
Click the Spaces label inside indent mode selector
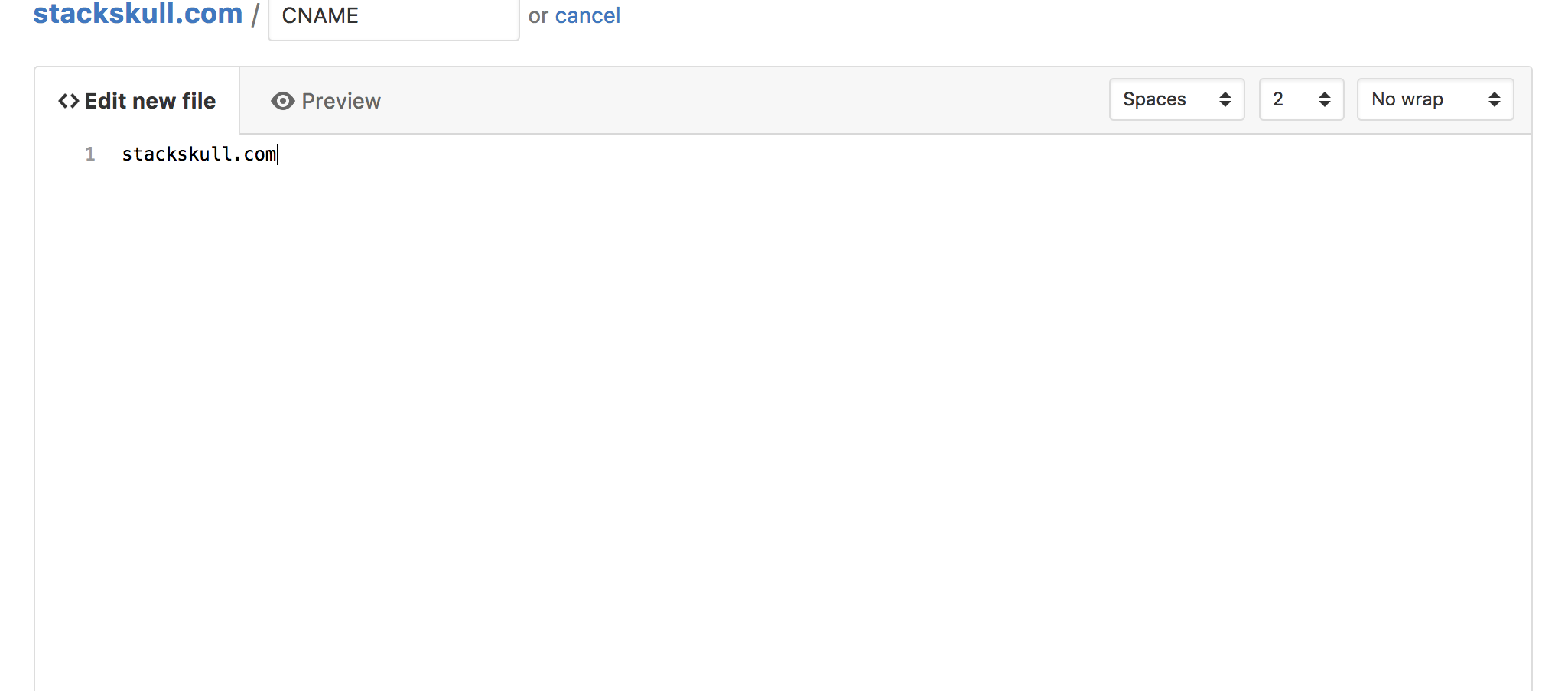coord(1154,99)
